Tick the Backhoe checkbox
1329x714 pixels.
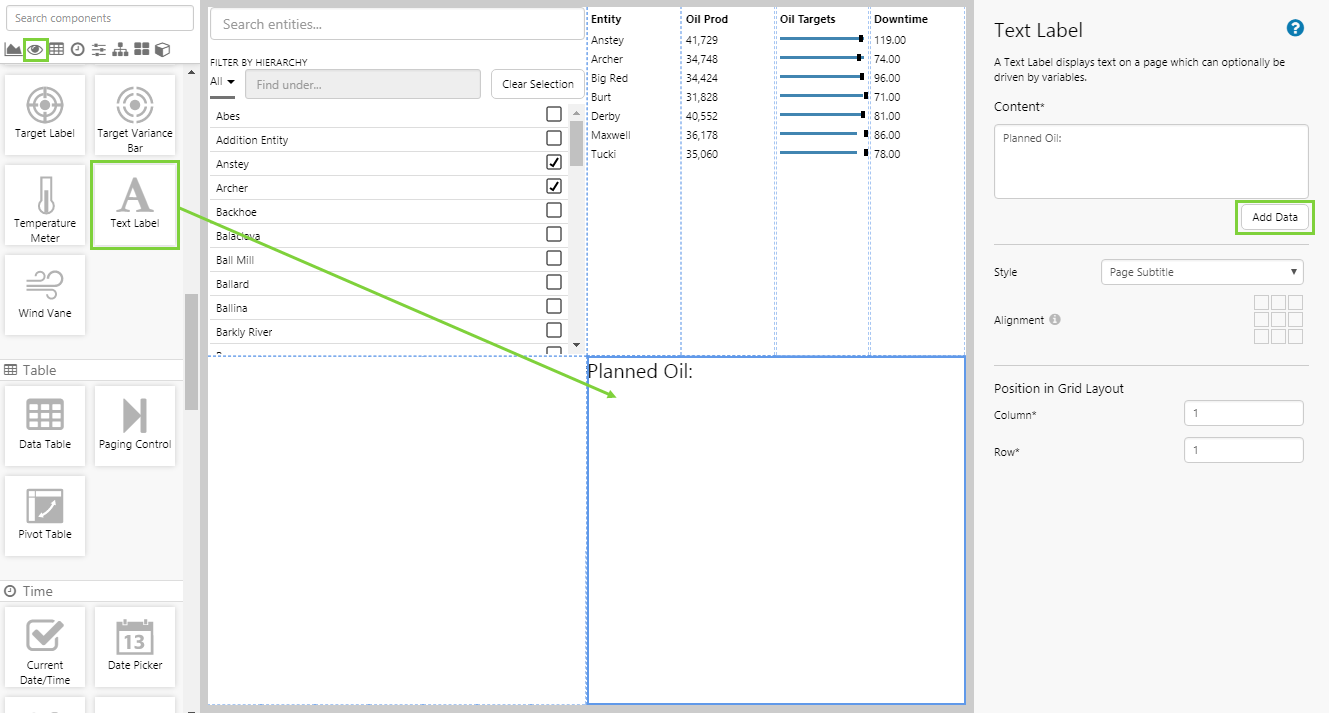pyautogui.click(x=554, y=210)
